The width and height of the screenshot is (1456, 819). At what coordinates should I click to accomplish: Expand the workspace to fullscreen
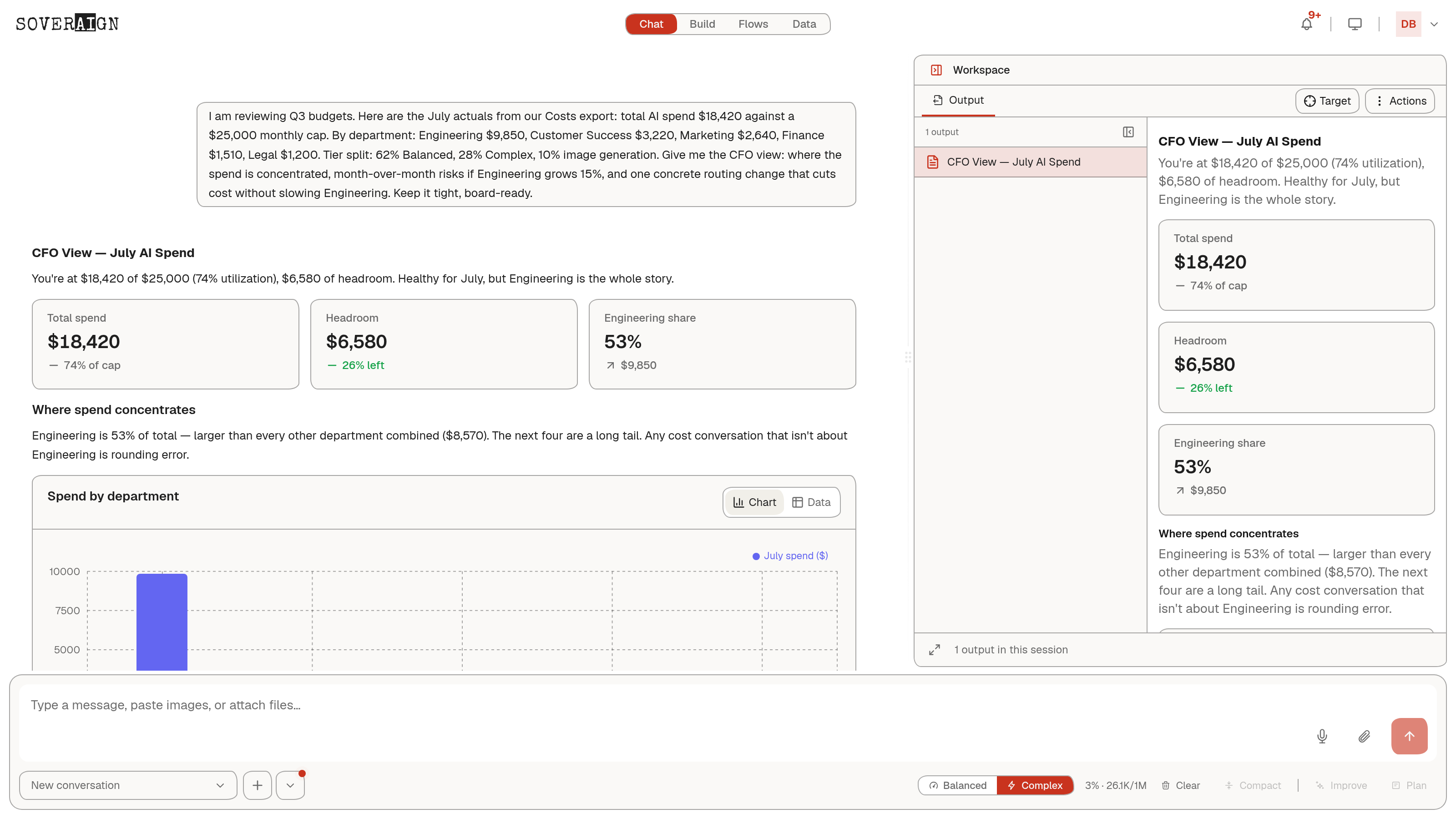(934, 649)
